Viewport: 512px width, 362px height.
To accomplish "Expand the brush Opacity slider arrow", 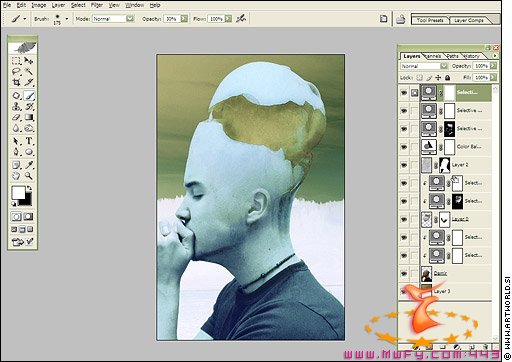I will pos(184,19).
